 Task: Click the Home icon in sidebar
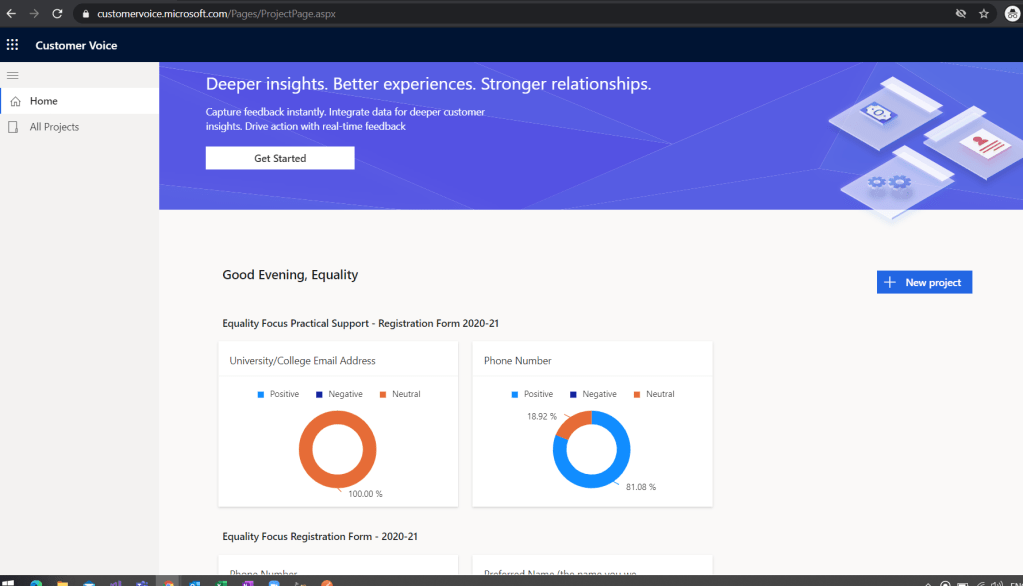tap(13, 101)
